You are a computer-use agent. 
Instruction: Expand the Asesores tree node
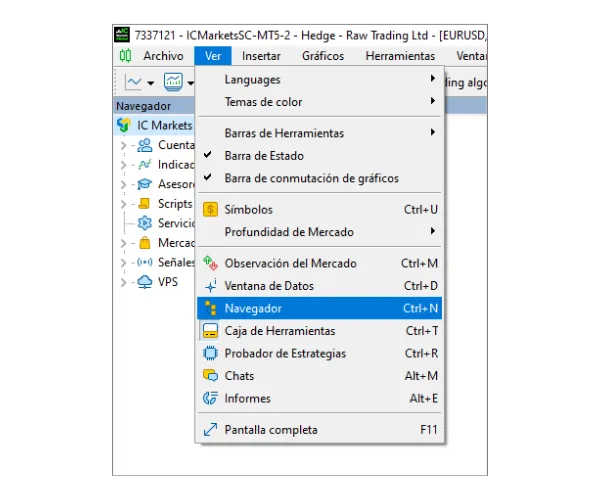pyautogui.click(x=123, y=184)
